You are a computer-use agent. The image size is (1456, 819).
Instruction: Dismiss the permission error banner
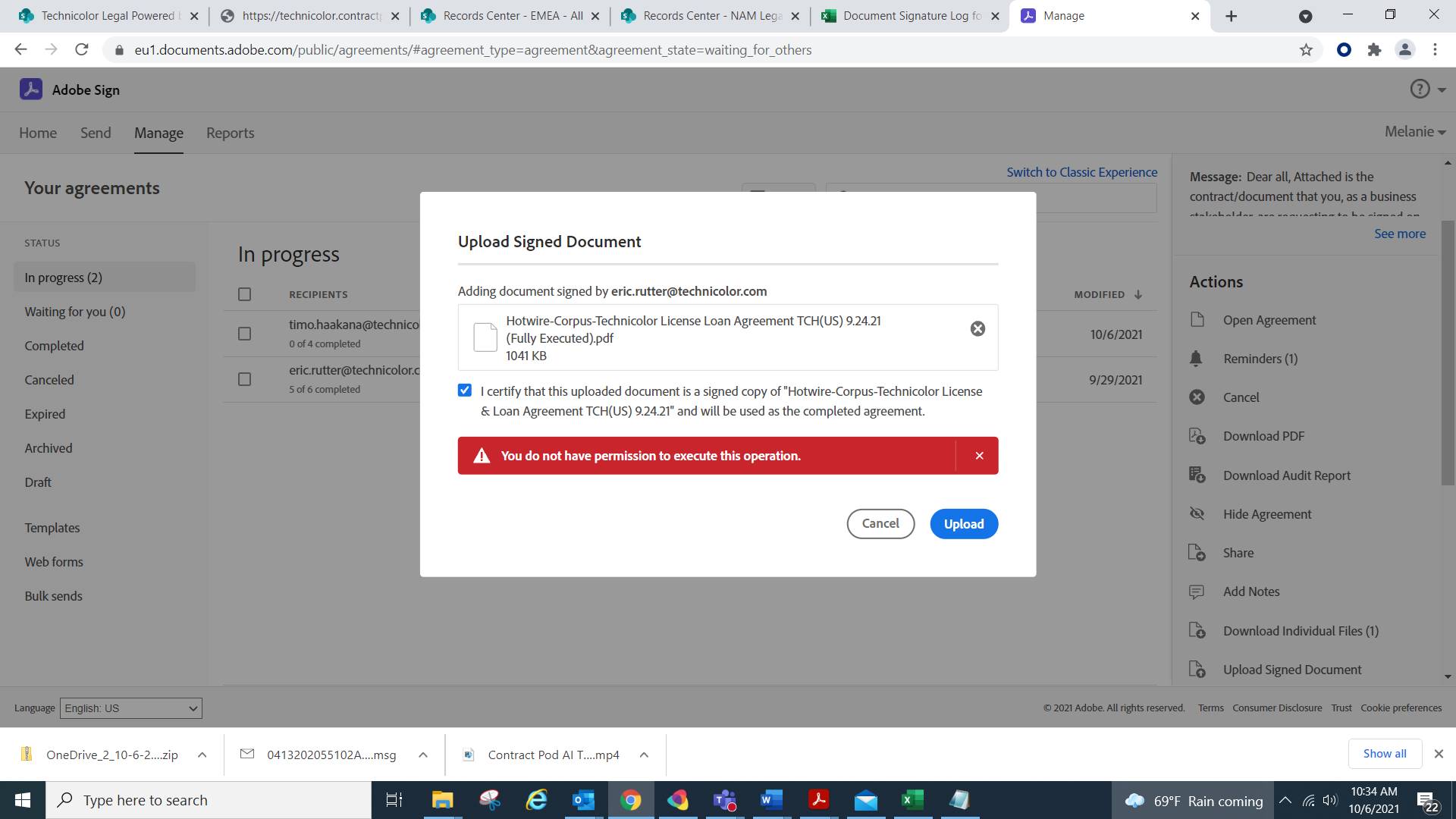(x=979, y=455)
